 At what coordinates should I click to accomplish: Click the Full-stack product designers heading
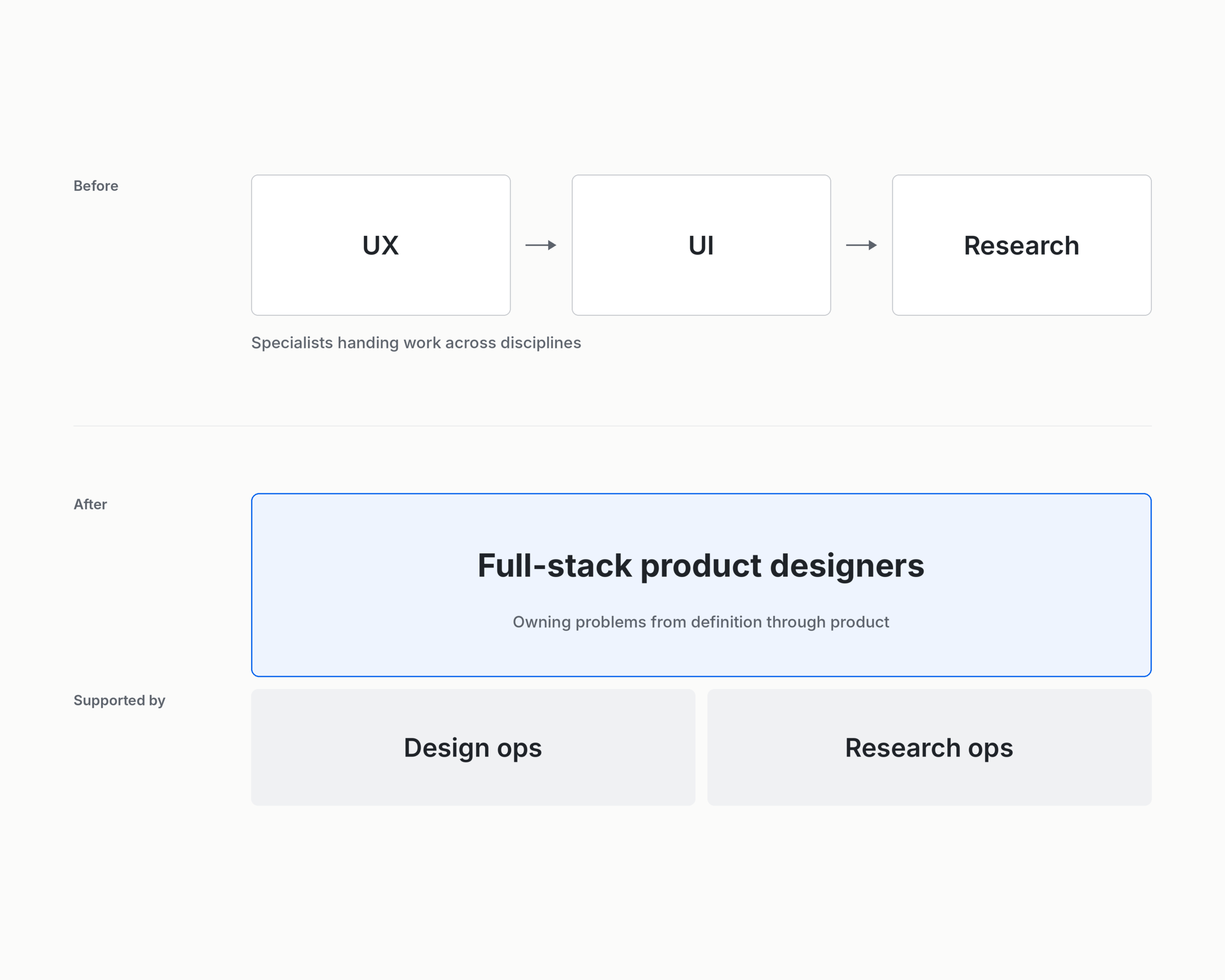click(x=701, y=566)
